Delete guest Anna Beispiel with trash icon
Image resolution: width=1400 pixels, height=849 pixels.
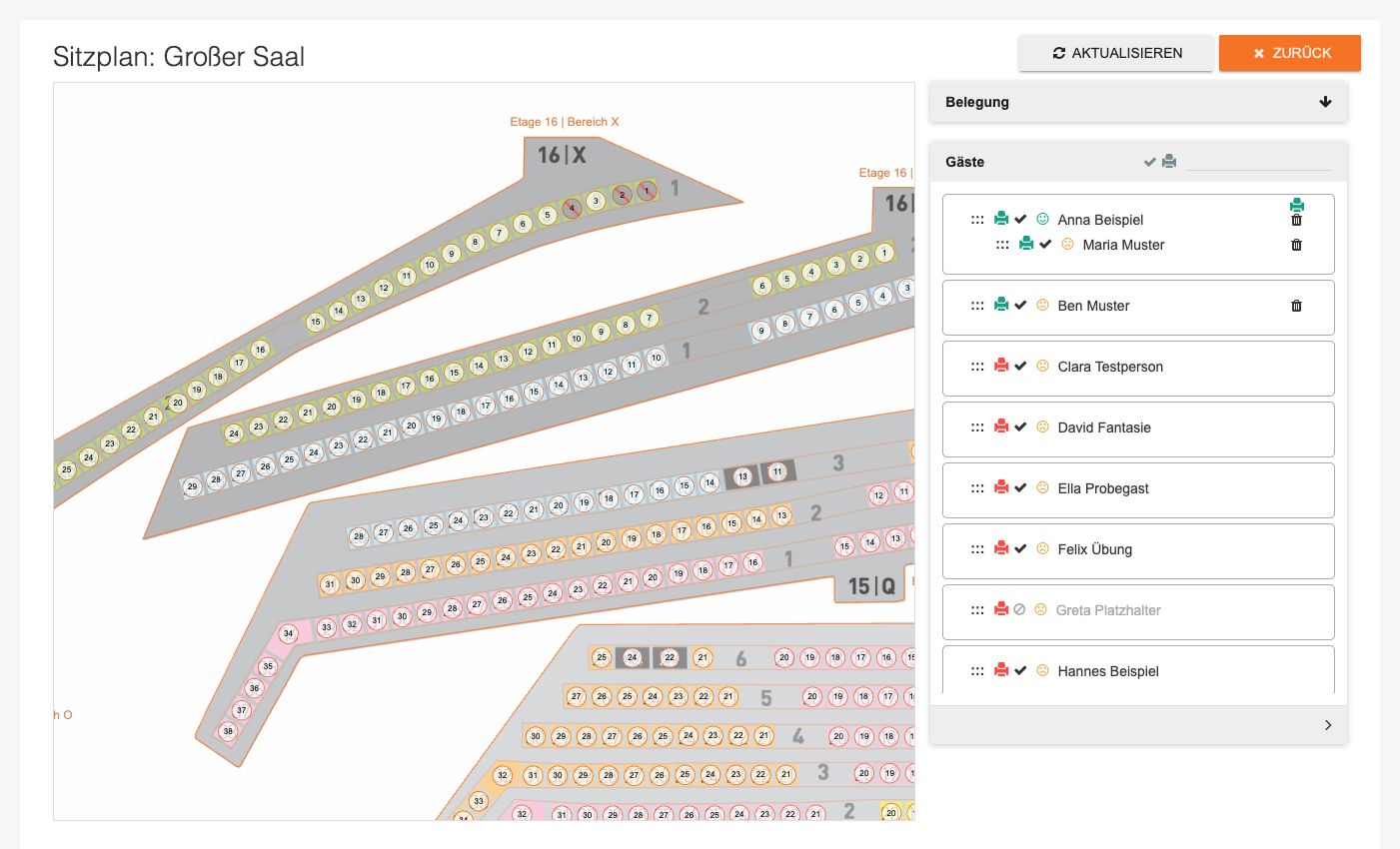coord(1297,221)
